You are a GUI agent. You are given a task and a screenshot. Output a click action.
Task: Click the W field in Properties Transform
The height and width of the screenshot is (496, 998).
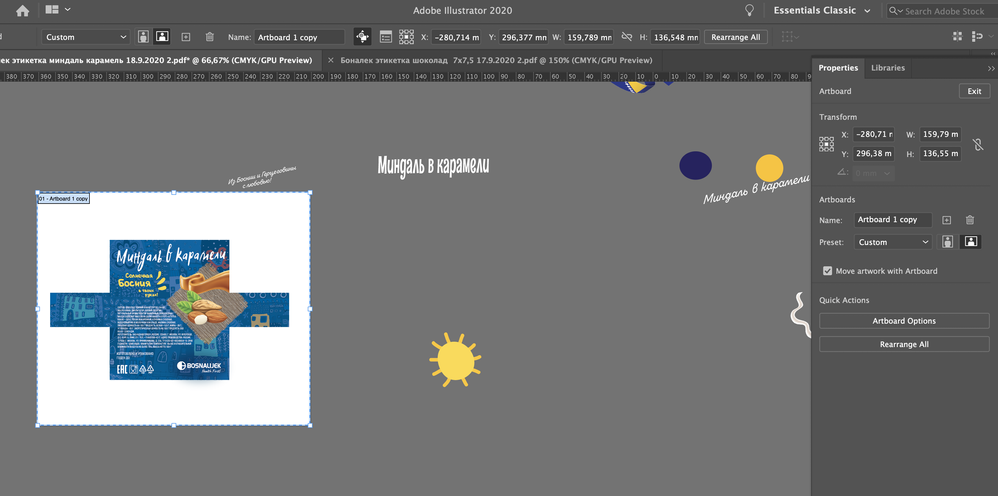point(940,134)
